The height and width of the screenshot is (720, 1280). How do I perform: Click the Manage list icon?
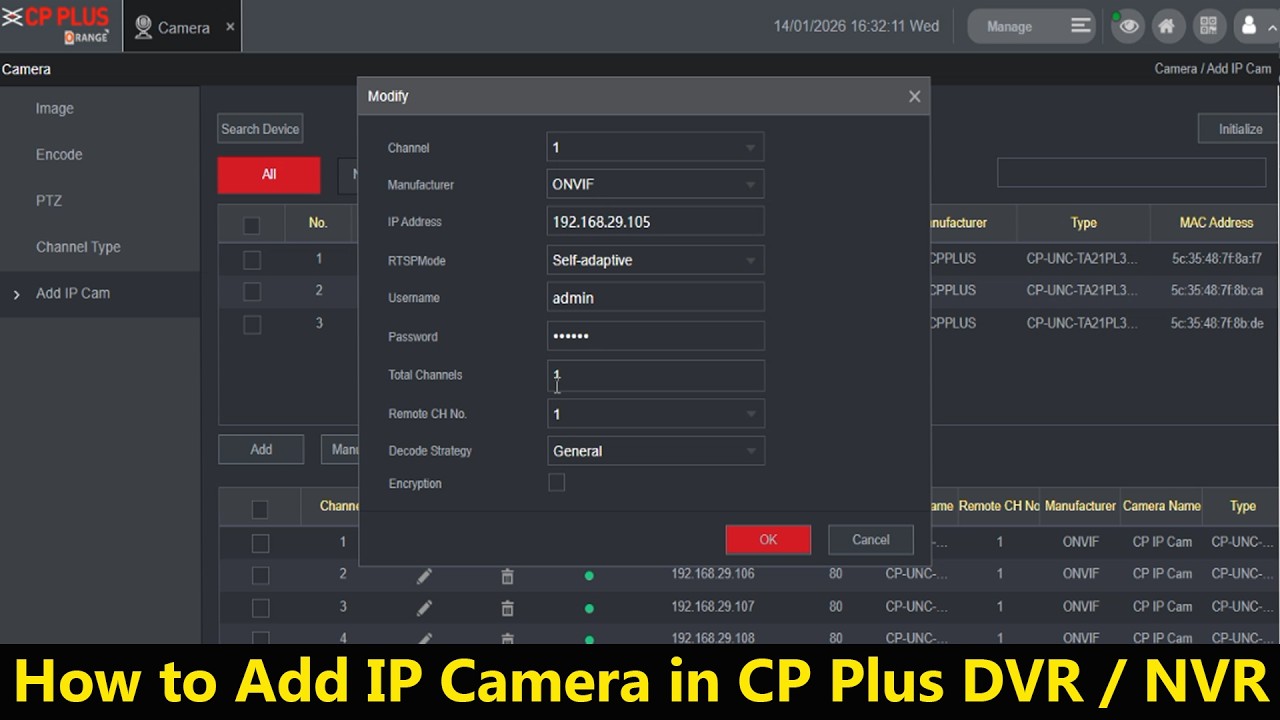pos(1080,26)
